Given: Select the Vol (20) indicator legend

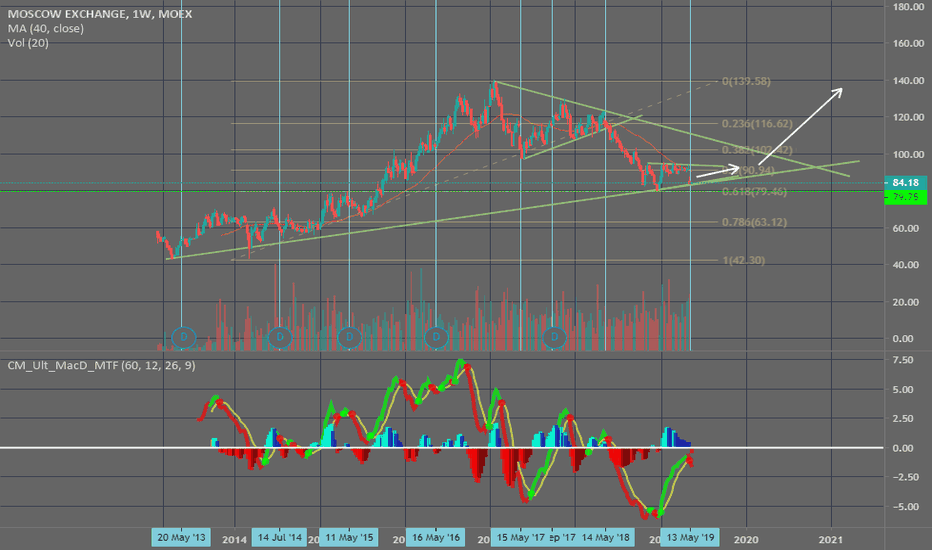Looking at the screenshot, I should (28, 43).
